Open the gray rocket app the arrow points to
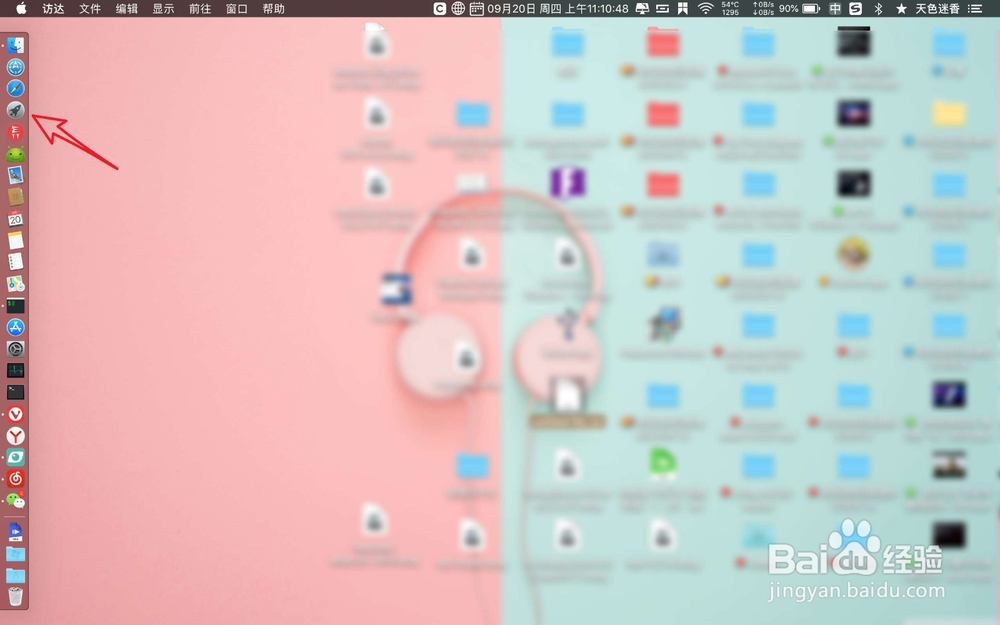Viewport: 1000px width, 625px height. tap(14, 108)
